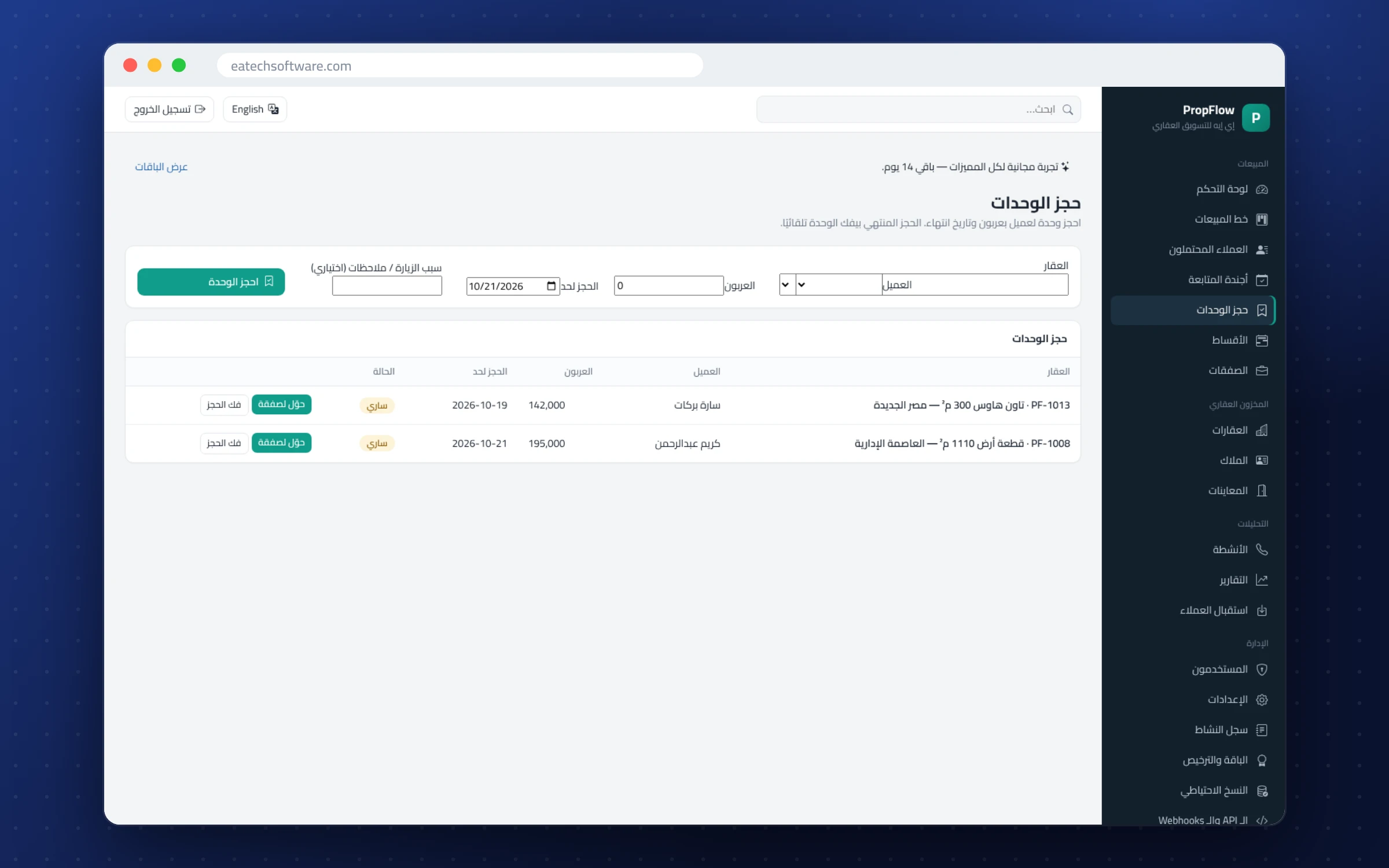This screenshot has height=868, width=1389.
Task: Open the النسخ الاحتياطي database icon
Action: [1262, 790]
